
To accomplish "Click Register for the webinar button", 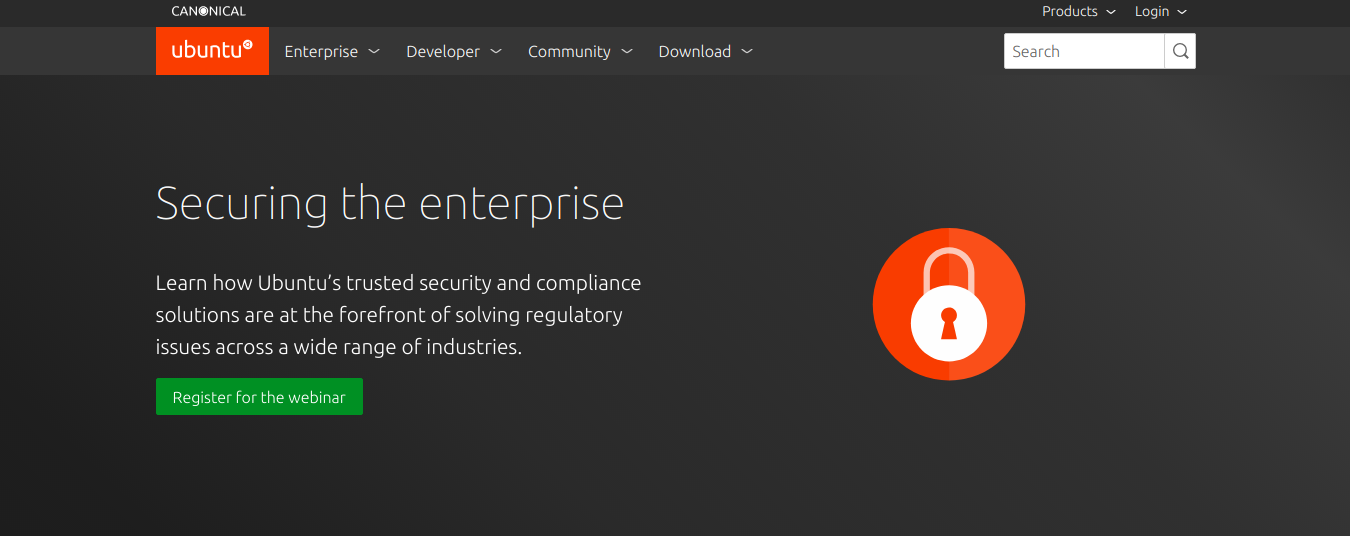I will click(259, 397).
